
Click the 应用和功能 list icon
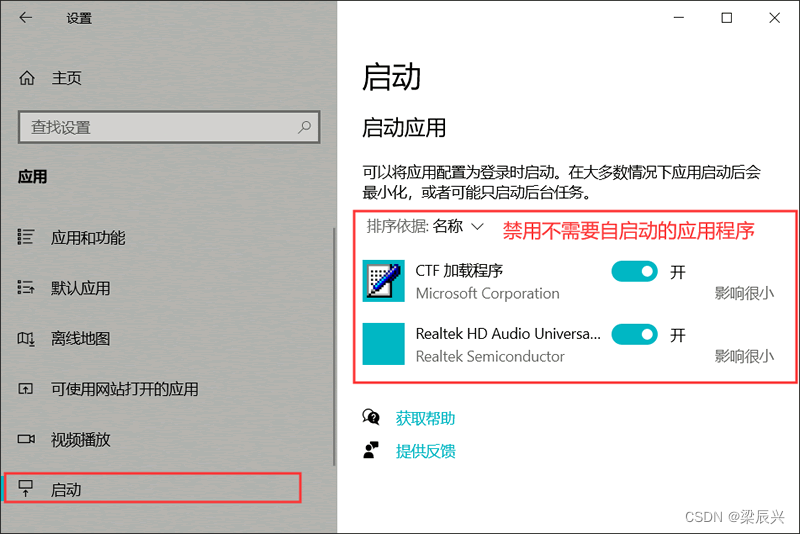pyautogui.click(x=26, y=237)
